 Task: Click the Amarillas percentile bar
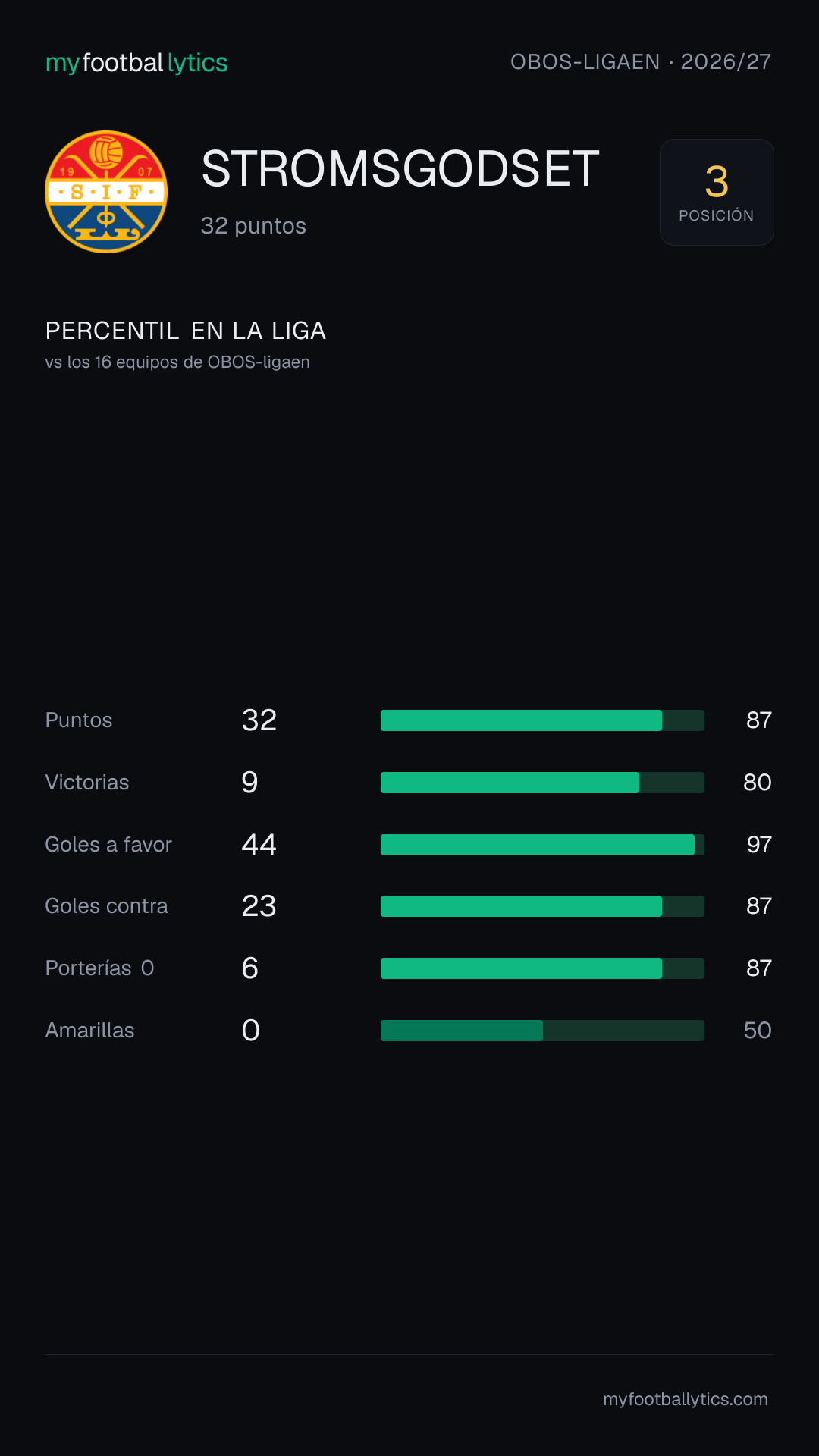pyautogui.click(x=542, y=1031)
